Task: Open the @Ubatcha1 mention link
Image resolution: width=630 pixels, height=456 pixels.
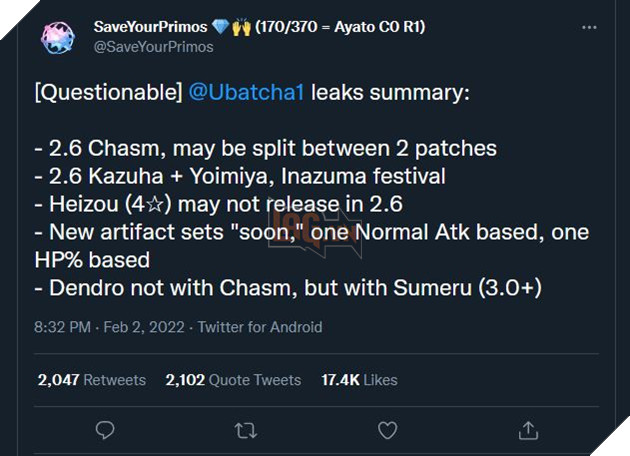Action: (x=246, y=92)
